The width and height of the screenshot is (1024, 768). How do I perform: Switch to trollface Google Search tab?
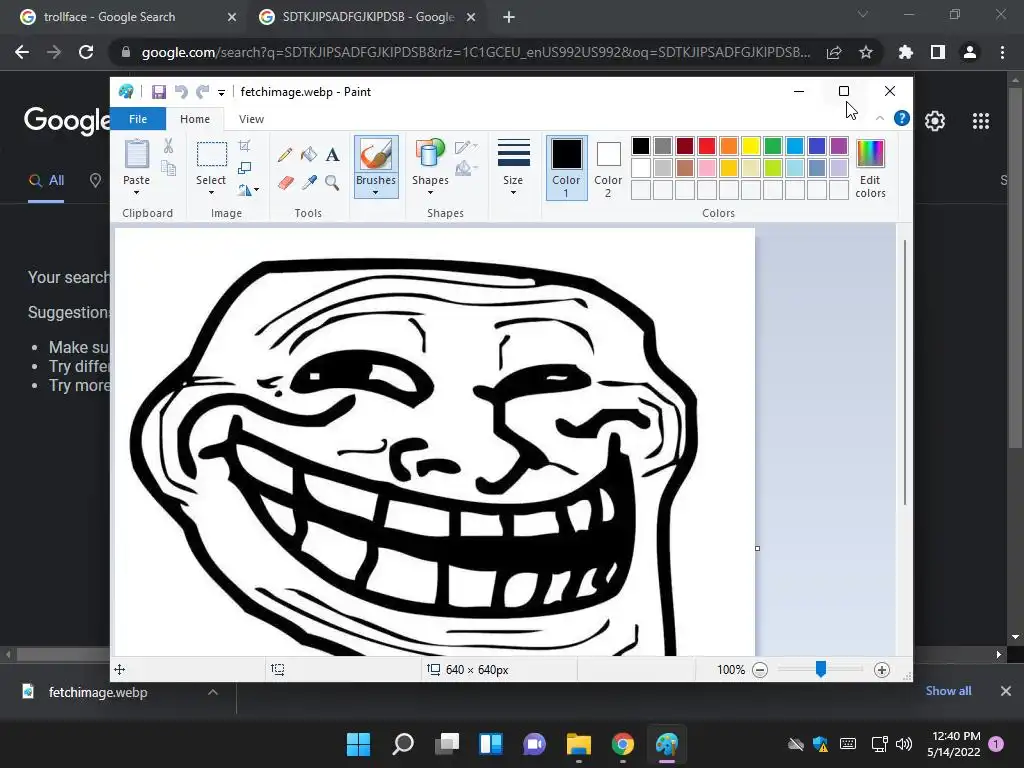click(x=129, y=17)
